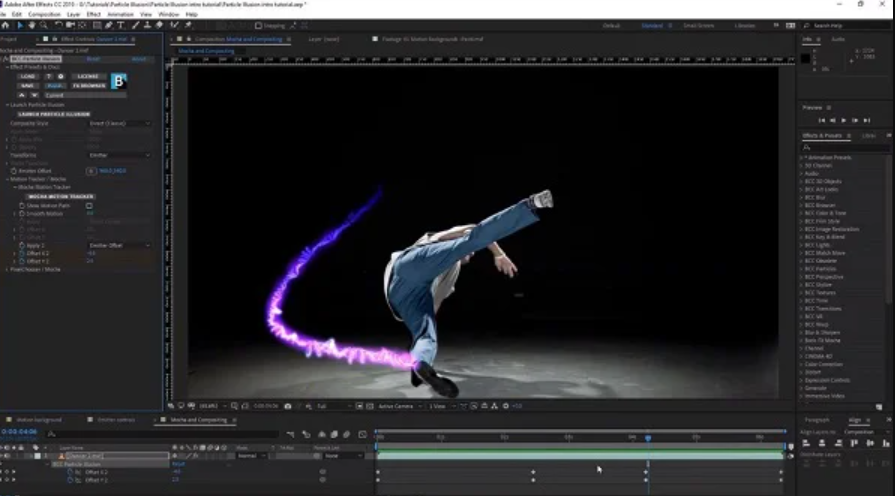
Task: Select the Zoom magnifier tool
Action: point(43,26)
